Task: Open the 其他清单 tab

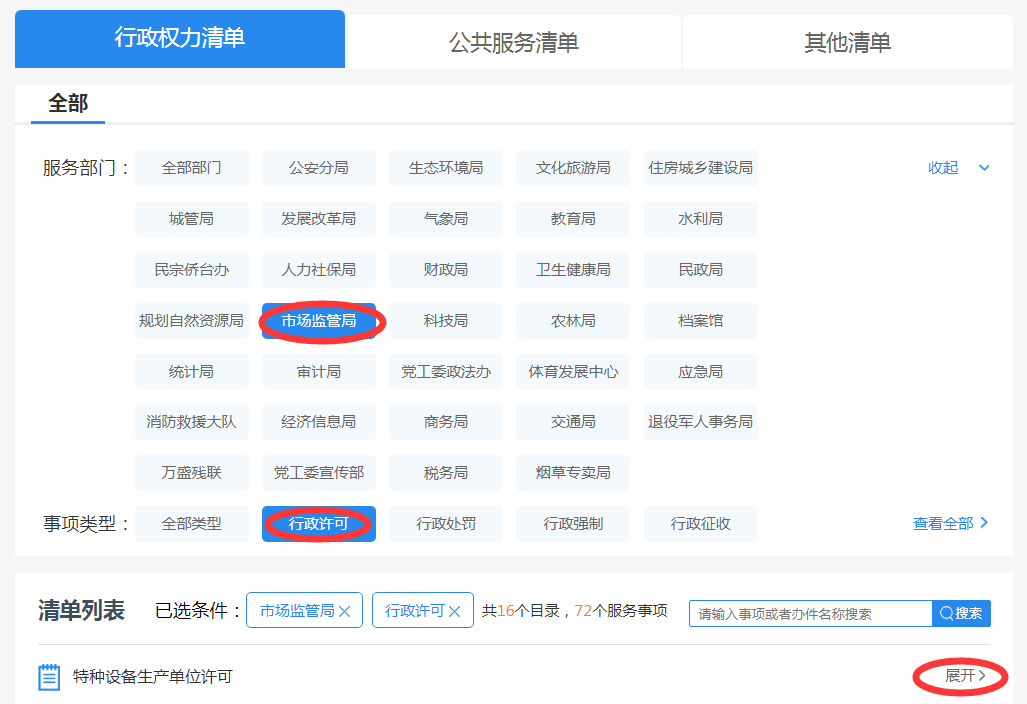Action: click(x=847, y=42)
